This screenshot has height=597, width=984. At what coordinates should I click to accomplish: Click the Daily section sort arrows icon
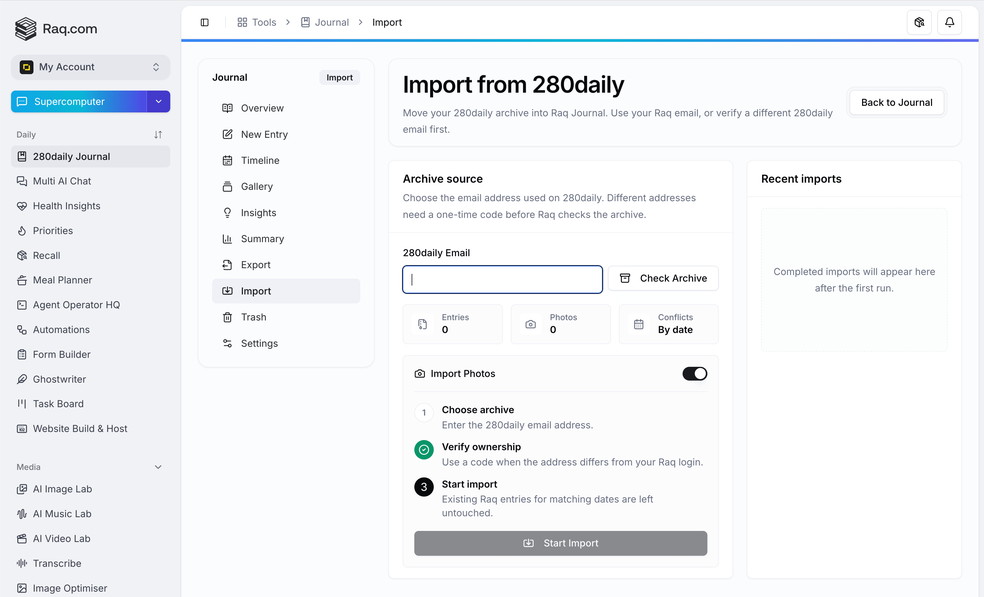[158, 134]
